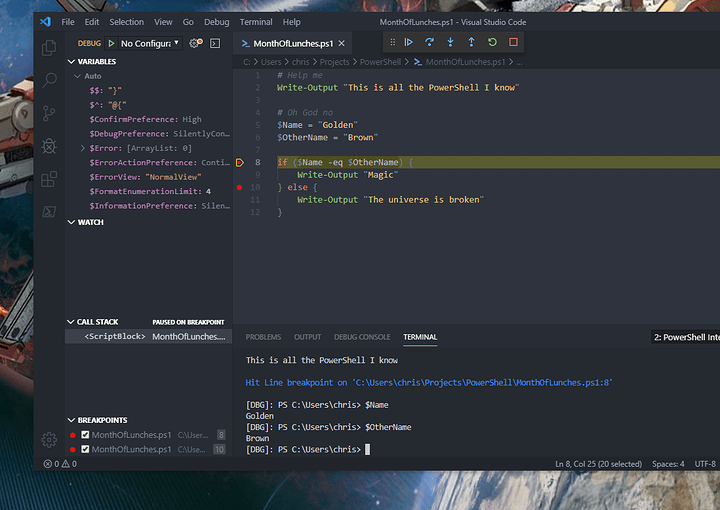Open launch.json configuration gear icon
This screenshot has height=510, width=720.
click(x=196, y=43)
